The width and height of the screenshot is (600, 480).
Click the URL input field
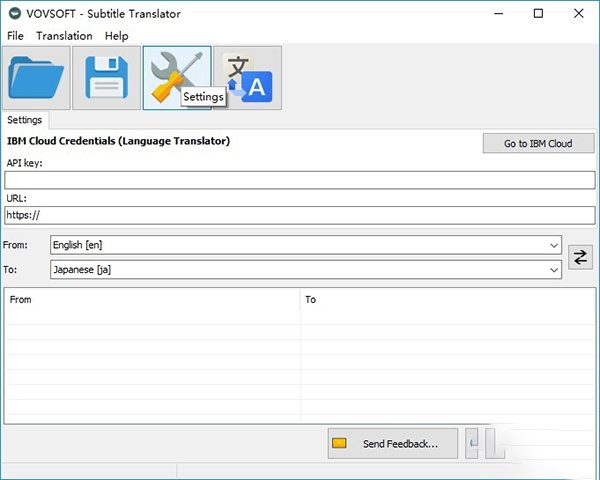(x=300, y=215)
